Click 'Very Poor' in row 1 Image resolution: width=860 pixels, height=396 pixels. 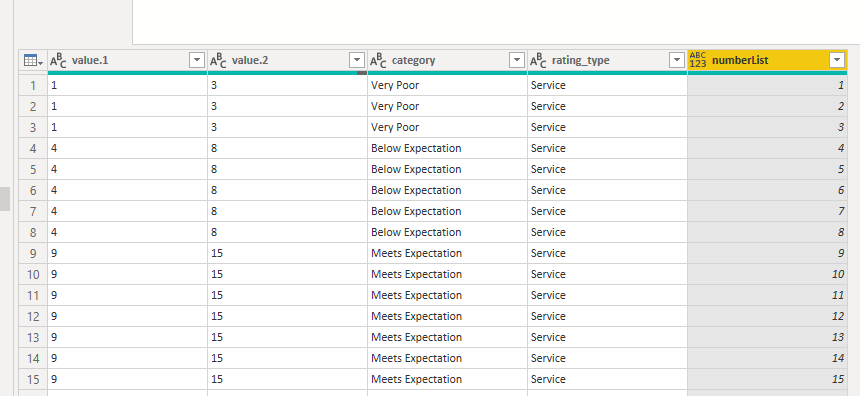395,86
